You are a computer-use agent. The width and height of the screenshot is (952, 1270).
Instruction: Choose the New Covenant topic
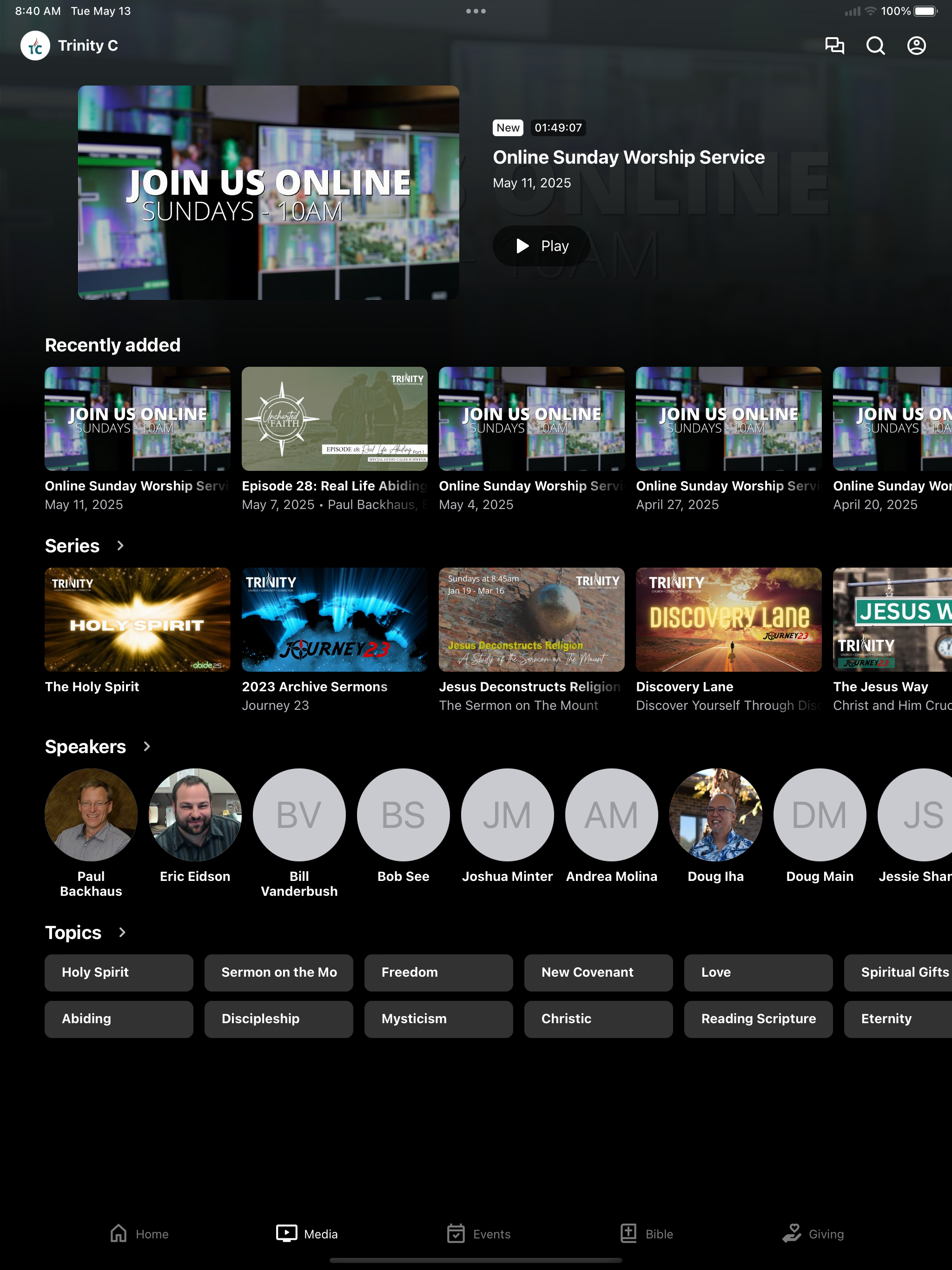[x=598, y=972]
